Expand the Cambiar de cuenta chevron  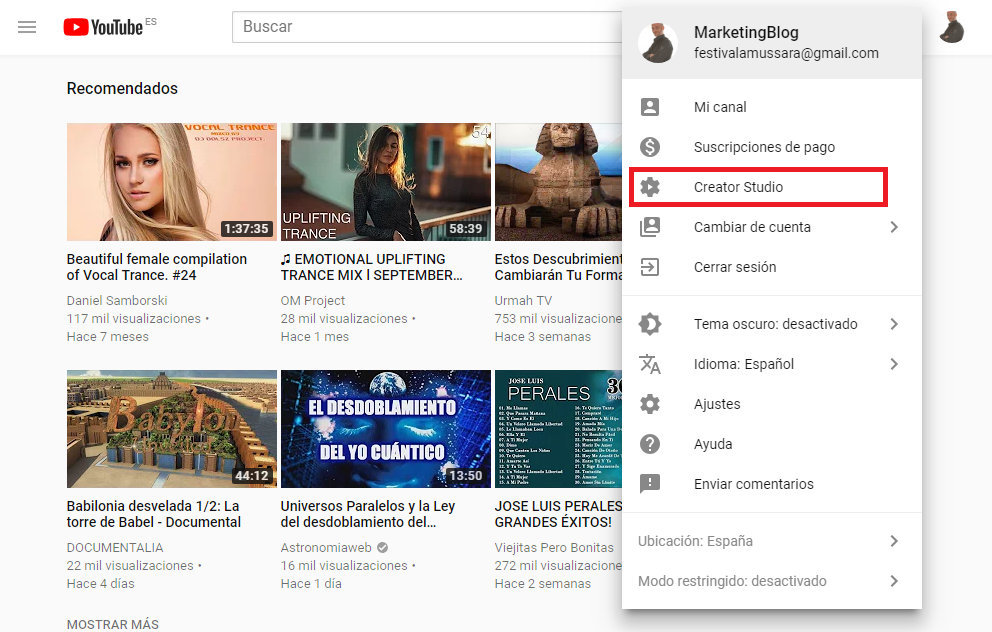[x=895, y=227]
